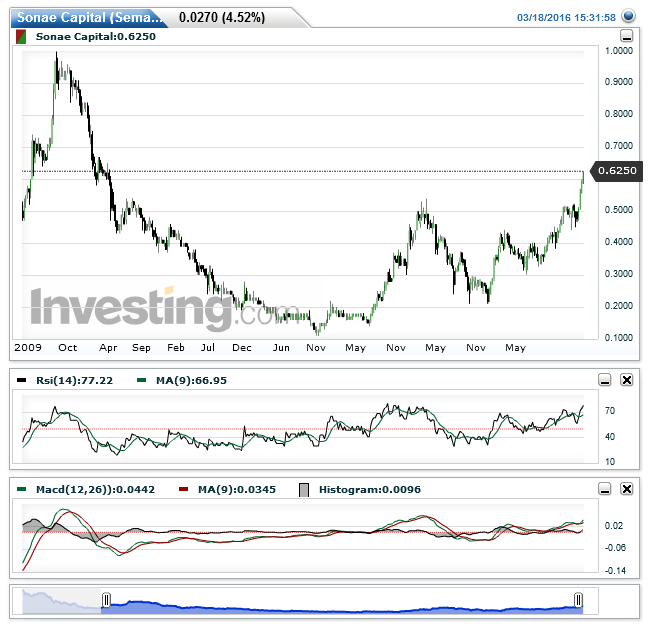Image resolution: width=650 pixels, height=627 pixels.
Task: Click the 40 level on RSI axis
Action: 610,436
